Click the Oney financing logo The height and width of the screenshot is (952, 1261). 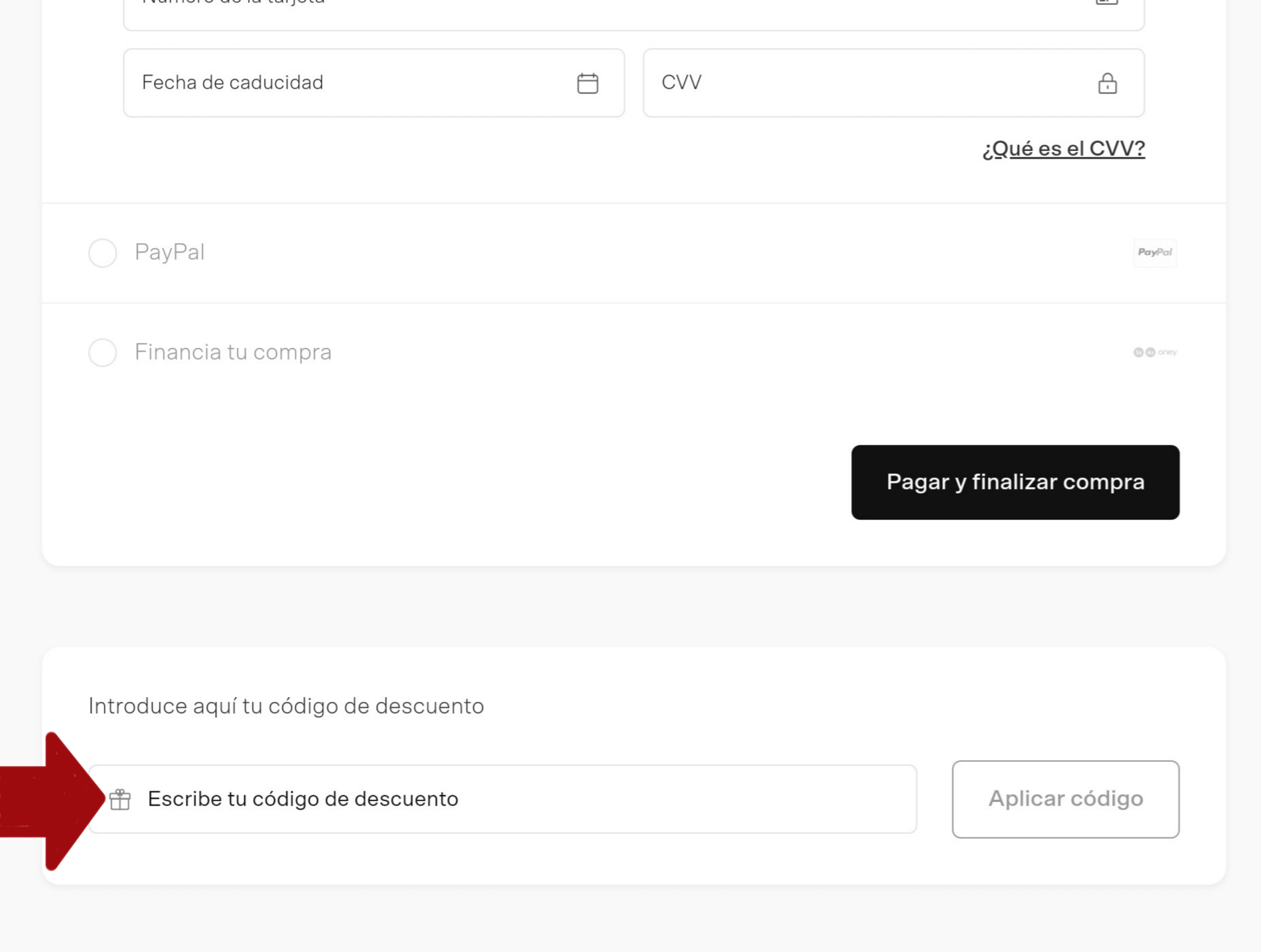click(1154, 352)
